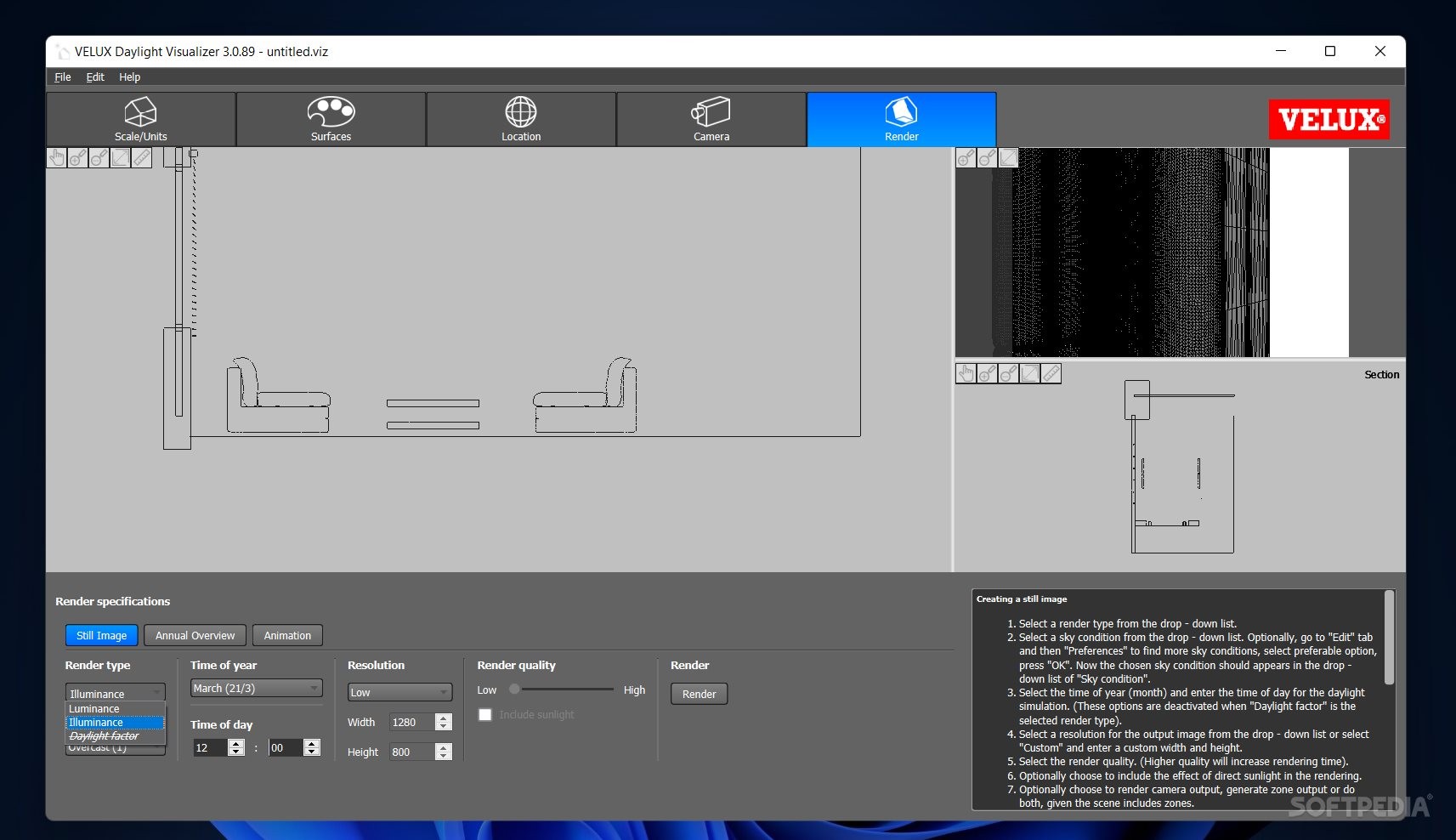This screenshot has width=1456, height=840.
Task: Increase the Height value with up arrow
Action: (x=443, y=747)
